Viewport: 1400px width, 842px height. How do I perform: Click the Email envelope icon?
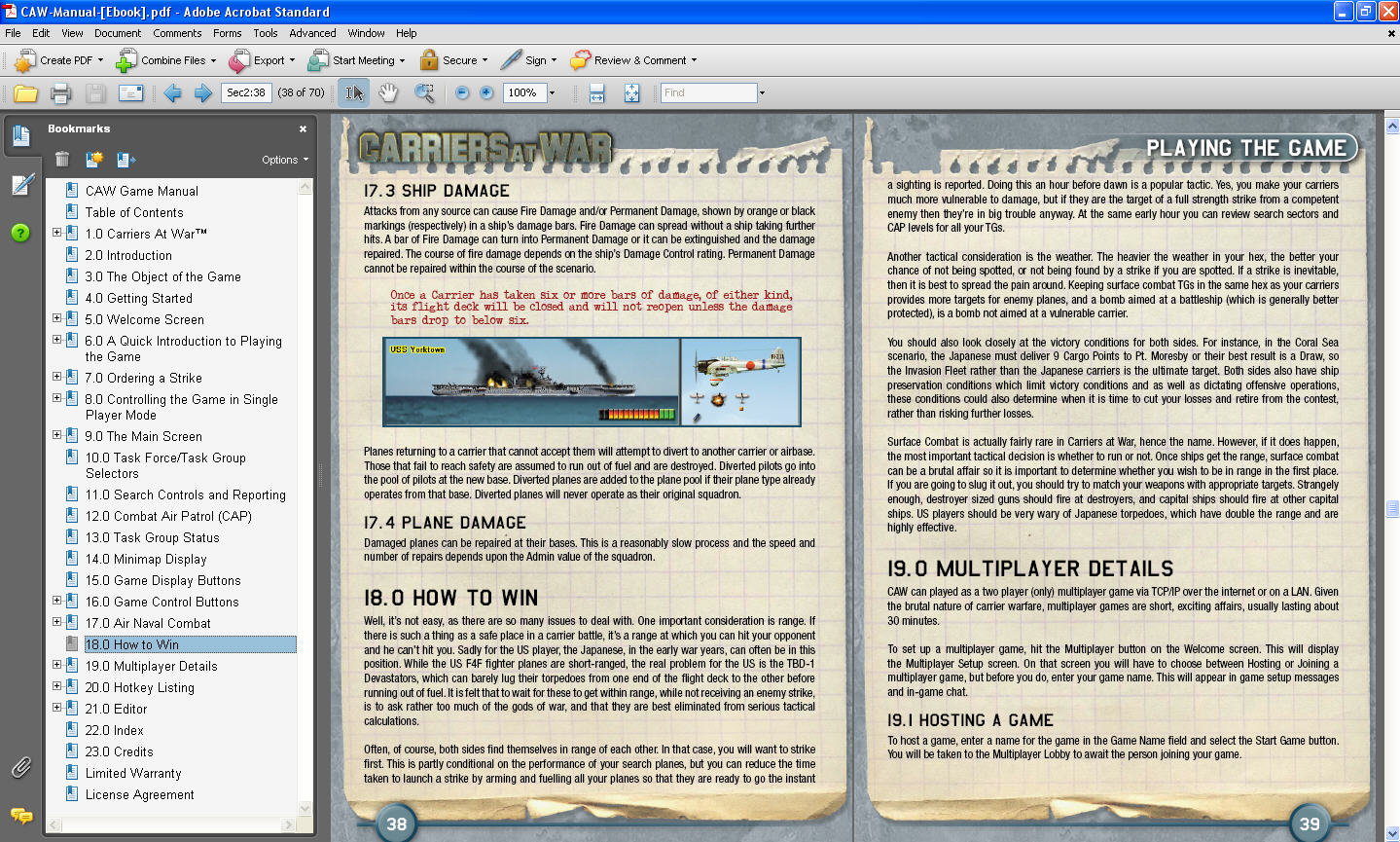(130, 93)
